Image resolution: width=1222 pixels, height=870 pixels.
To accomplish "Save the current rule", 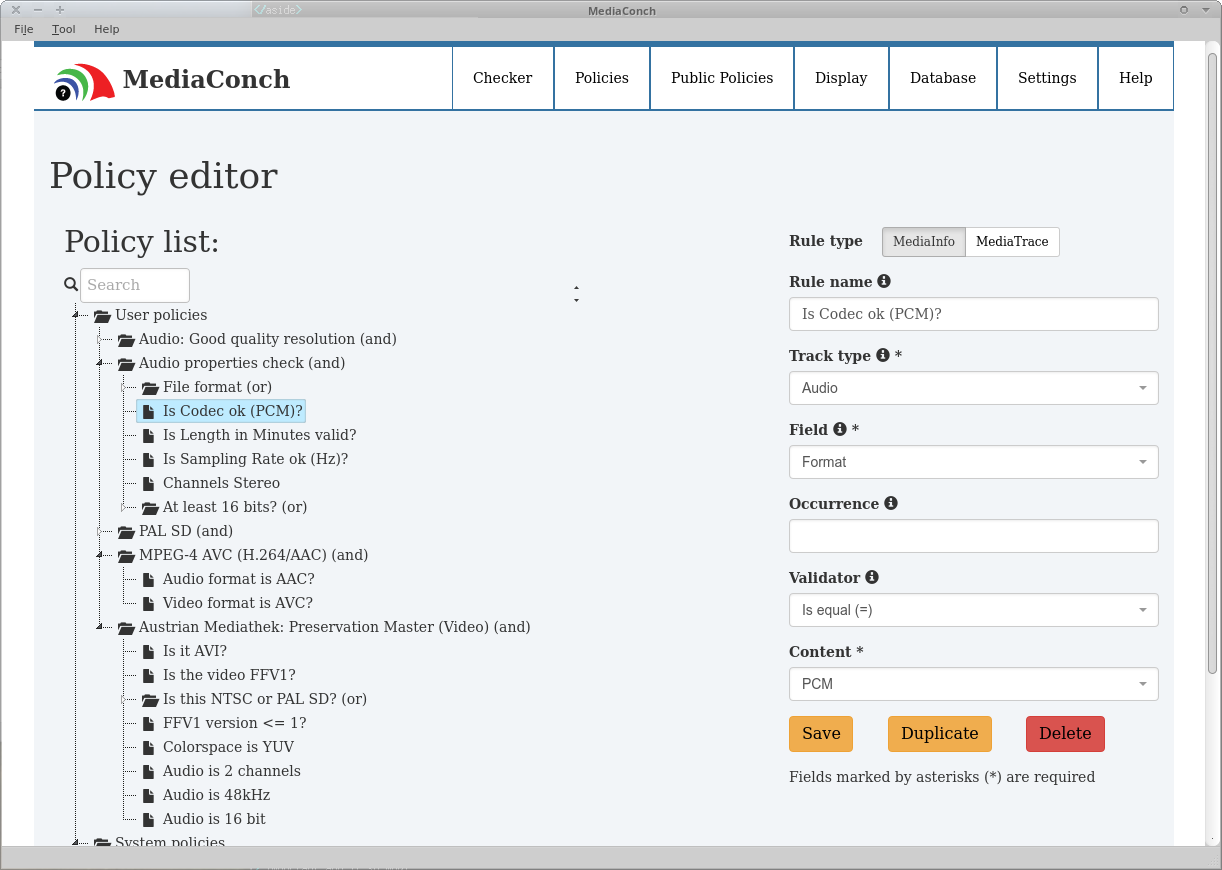I will pyautogui.click(x=821, y=734).
